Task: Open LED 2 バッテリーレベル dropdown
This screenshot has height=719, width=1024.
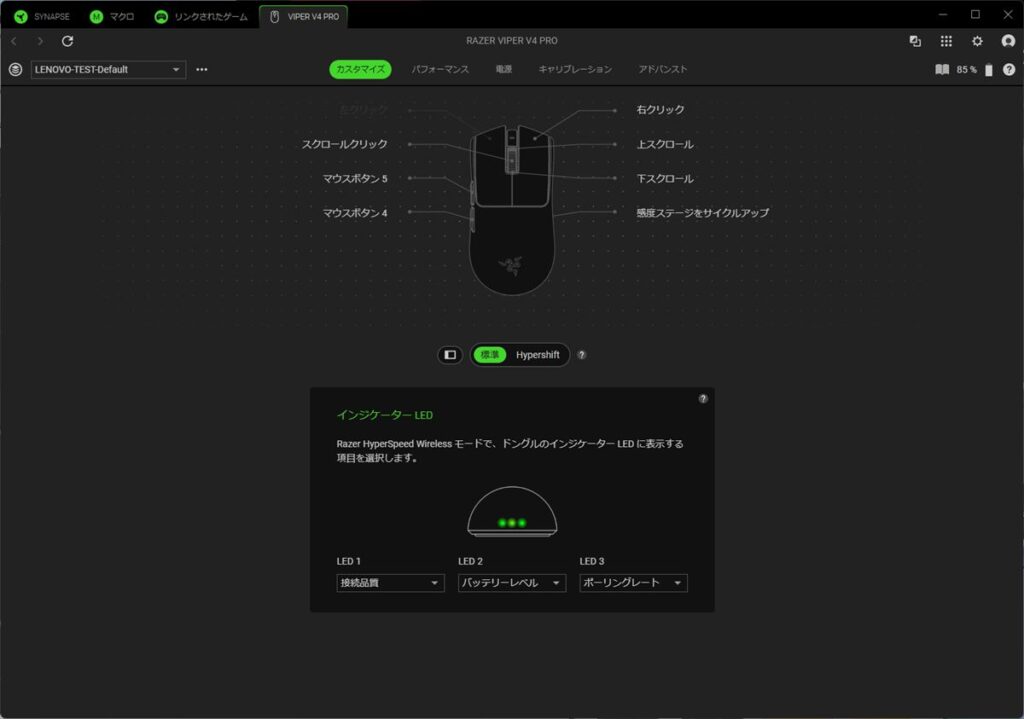Action: click(512, 583)
